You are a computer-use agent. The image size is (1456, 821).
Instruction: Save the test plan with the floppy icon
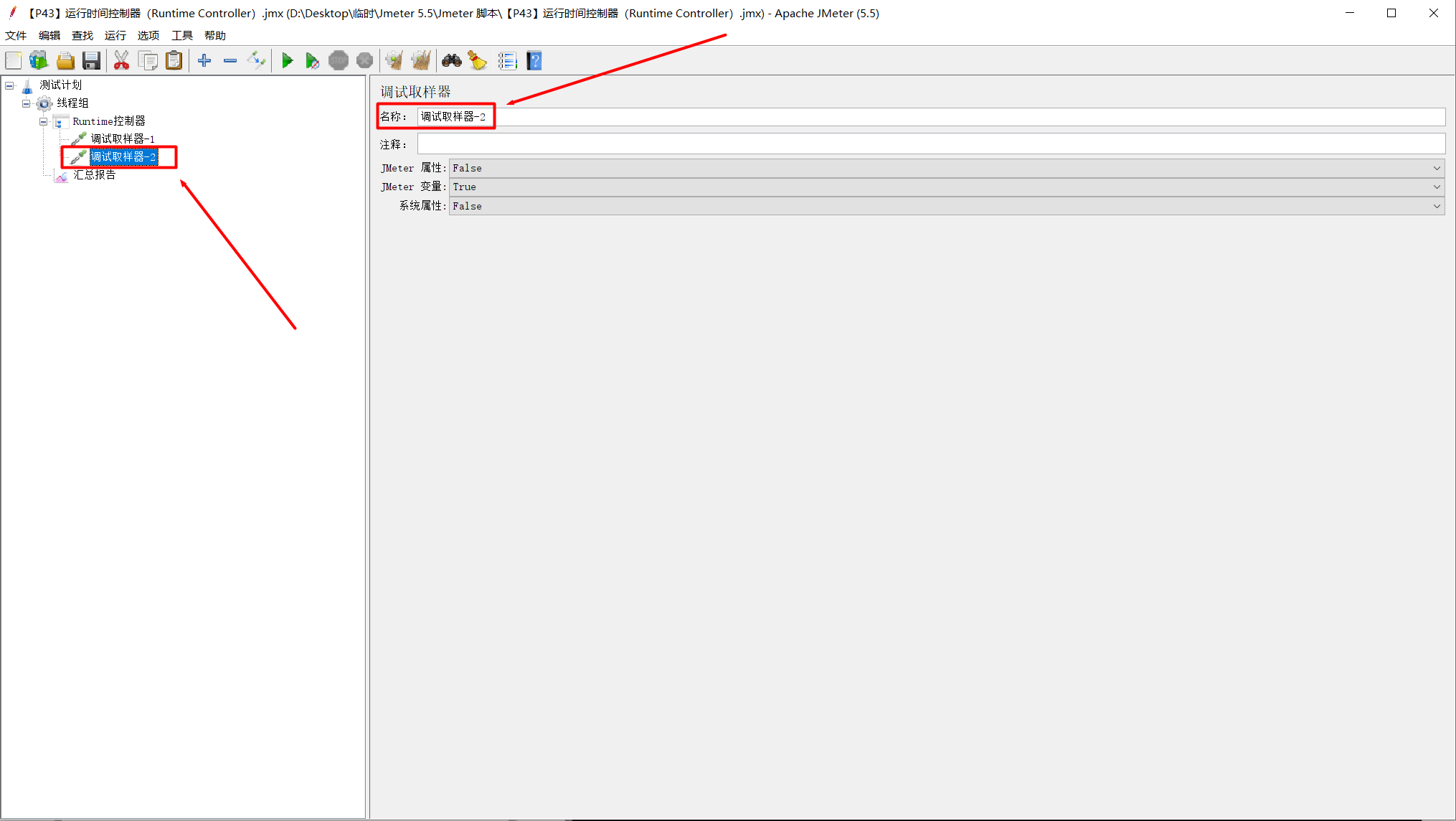91,61
